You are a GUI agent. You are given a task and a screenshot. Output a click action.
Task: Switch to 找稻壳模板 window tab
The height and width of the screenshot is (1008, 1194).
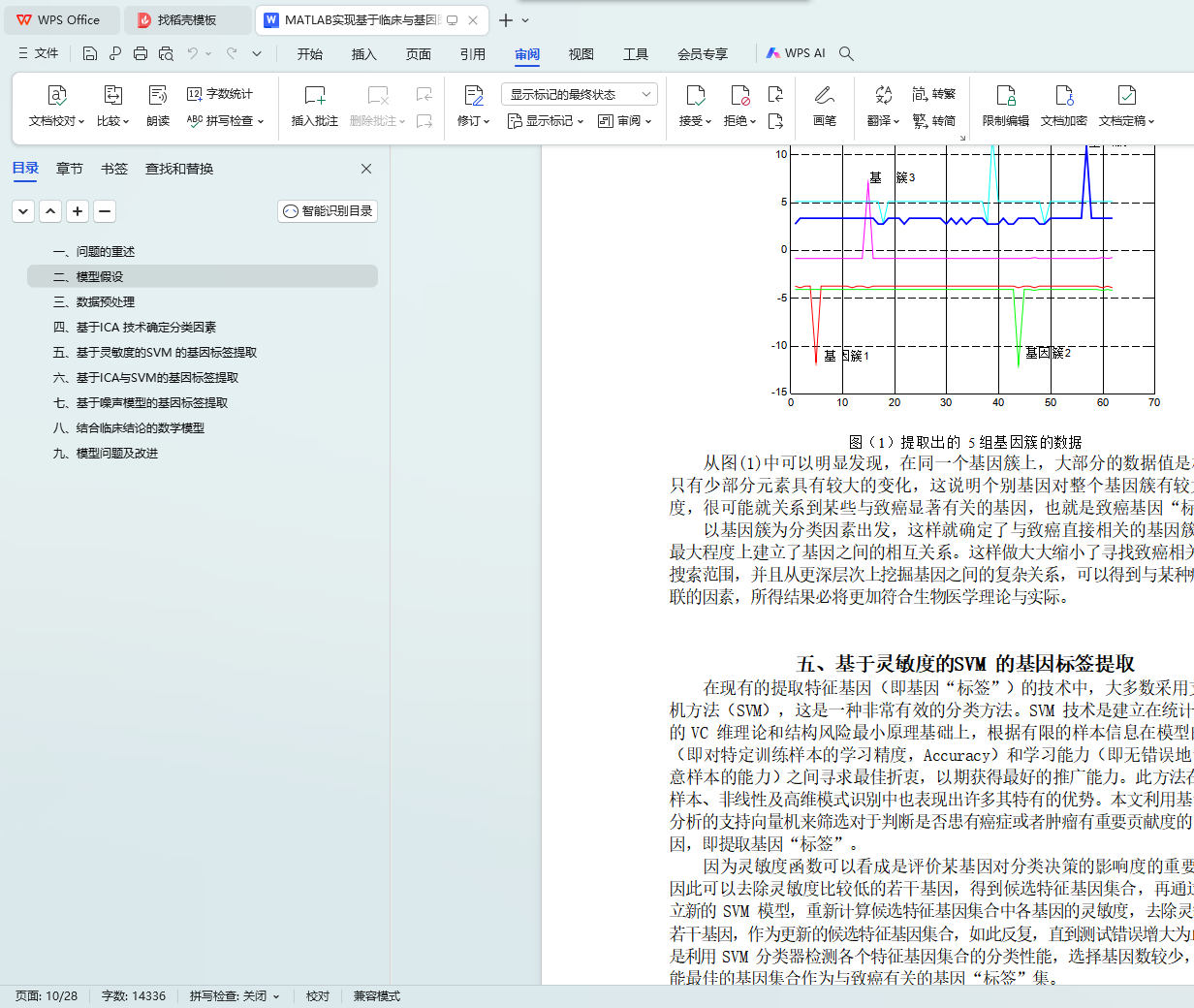pos(188,19)
